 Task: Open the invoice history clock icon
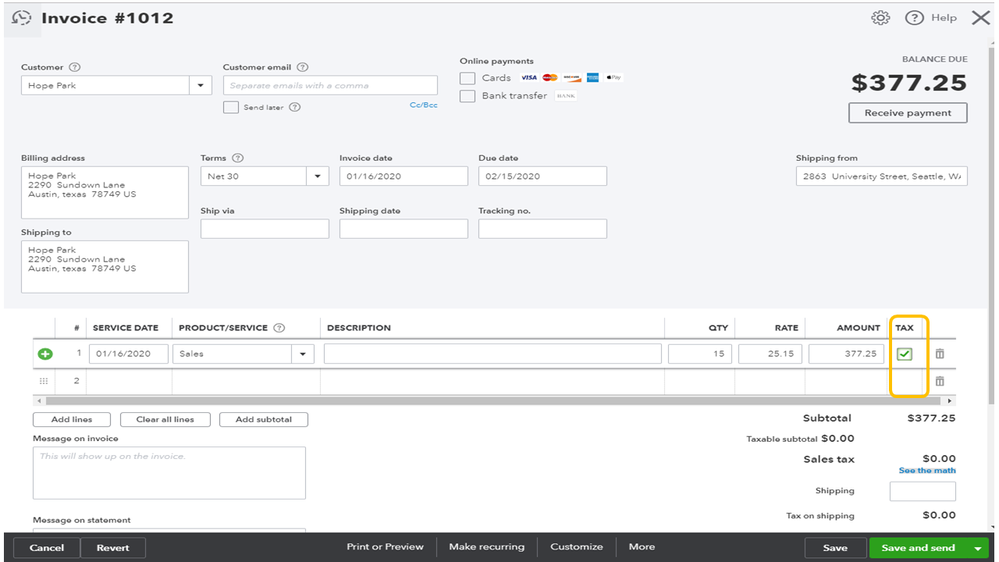coord(21,18)
